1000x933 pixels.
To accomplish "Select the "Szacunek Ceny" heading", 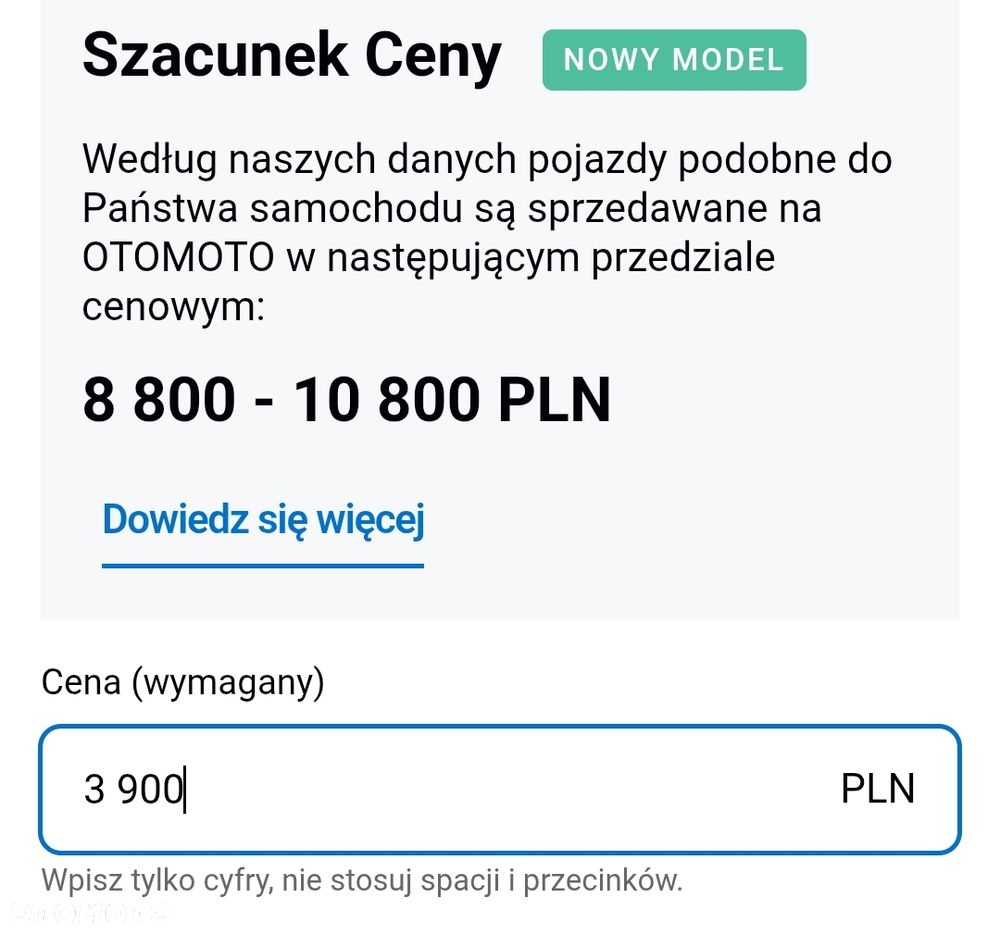I will pyautogui.click(x=291, y=57).
